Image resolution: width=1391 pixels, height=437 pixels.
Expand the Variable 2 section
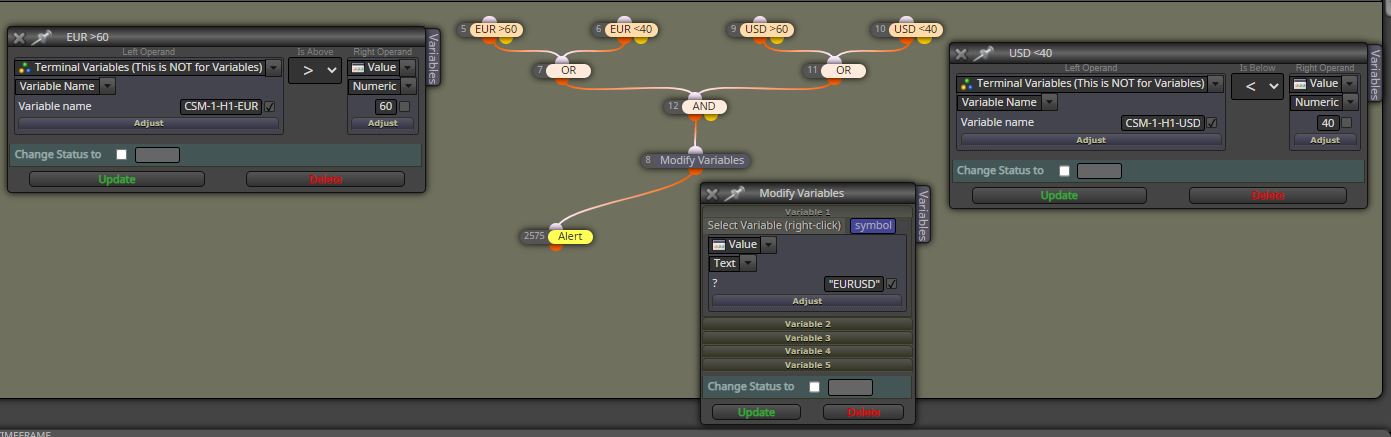click(x=807, y=324)
